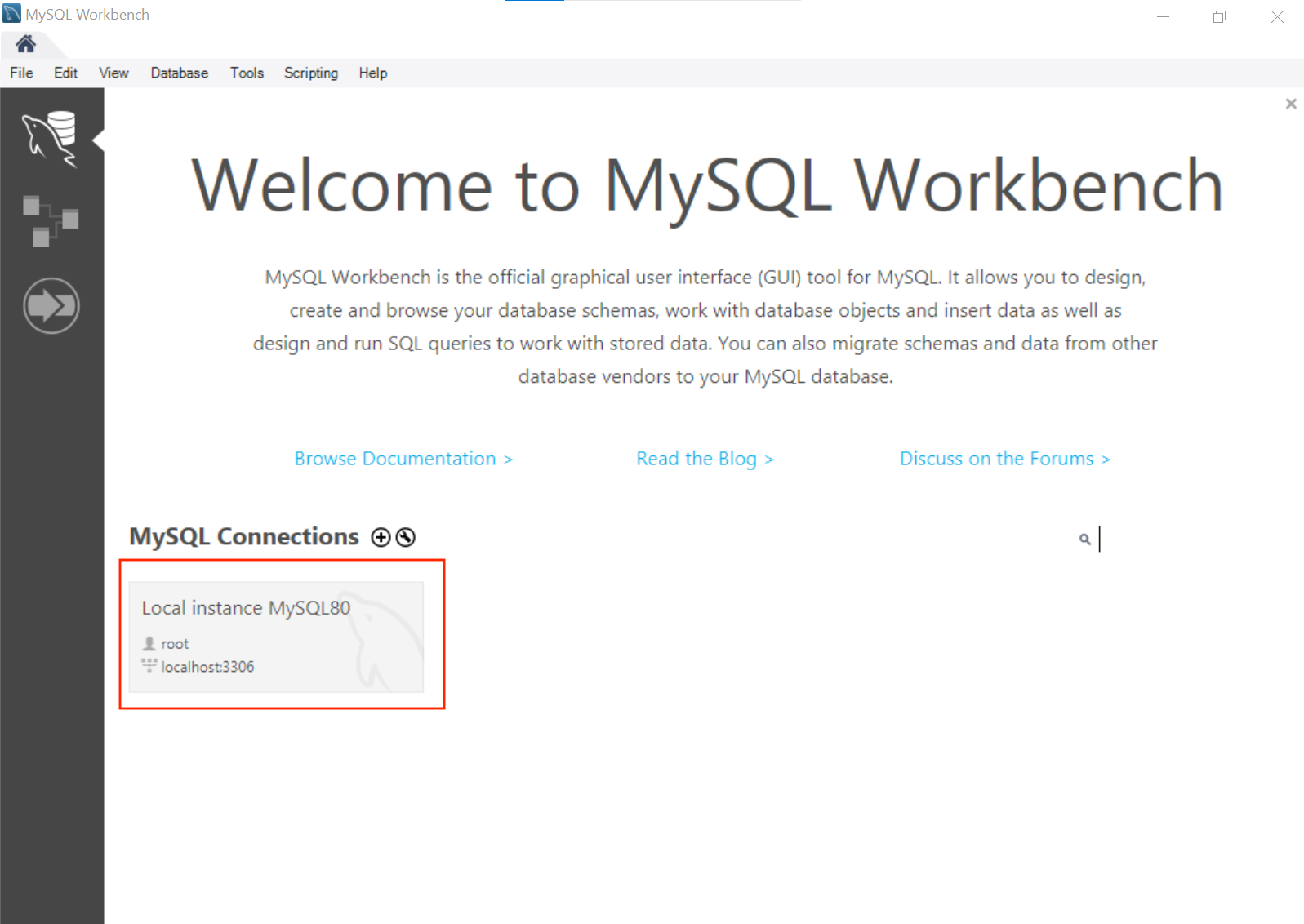Close the welcome message panel
The image size is (1304, 924).
point(1291,104)
